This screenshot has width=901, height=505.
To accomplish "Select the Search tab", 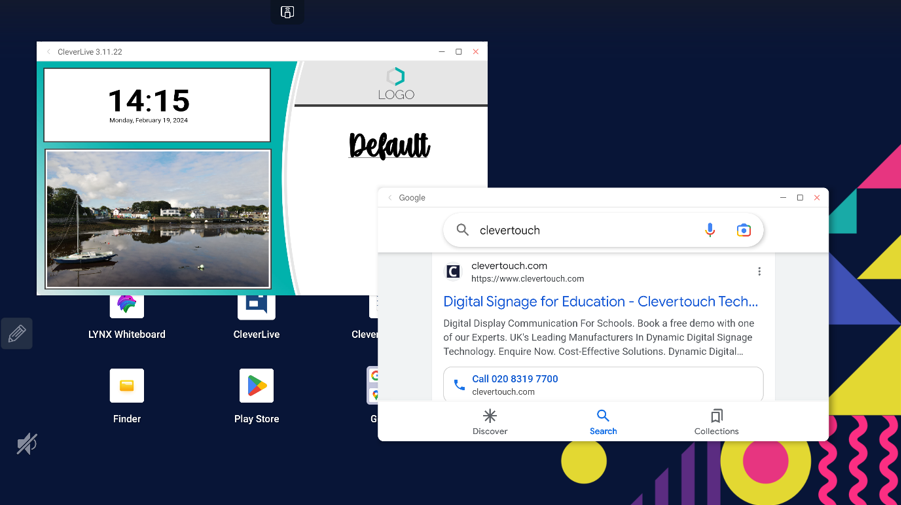I will (603, 421).
